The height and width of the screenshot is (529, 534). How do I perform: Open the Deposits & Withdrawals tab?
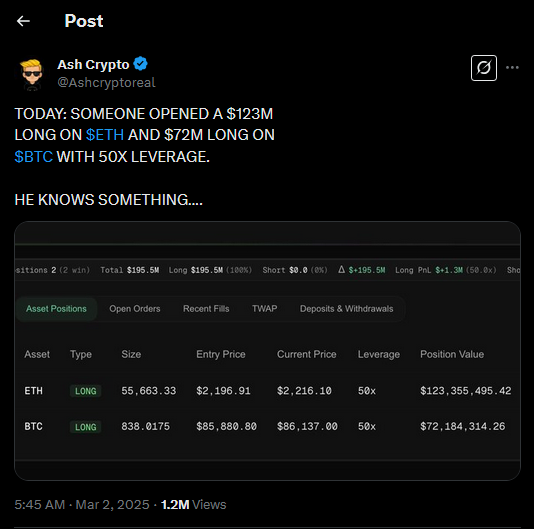[346, 309]
